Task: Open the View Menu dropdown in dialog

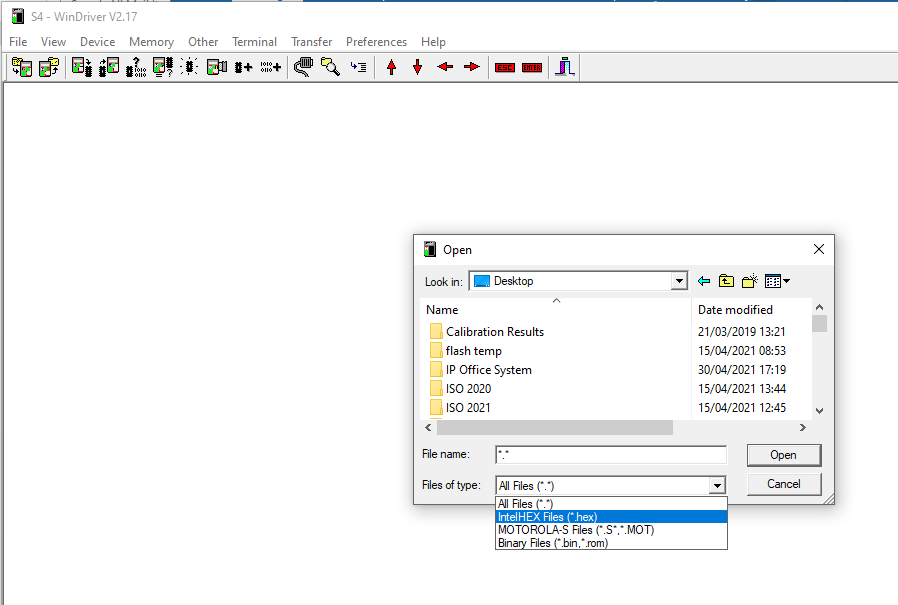Action: [778, 281]
